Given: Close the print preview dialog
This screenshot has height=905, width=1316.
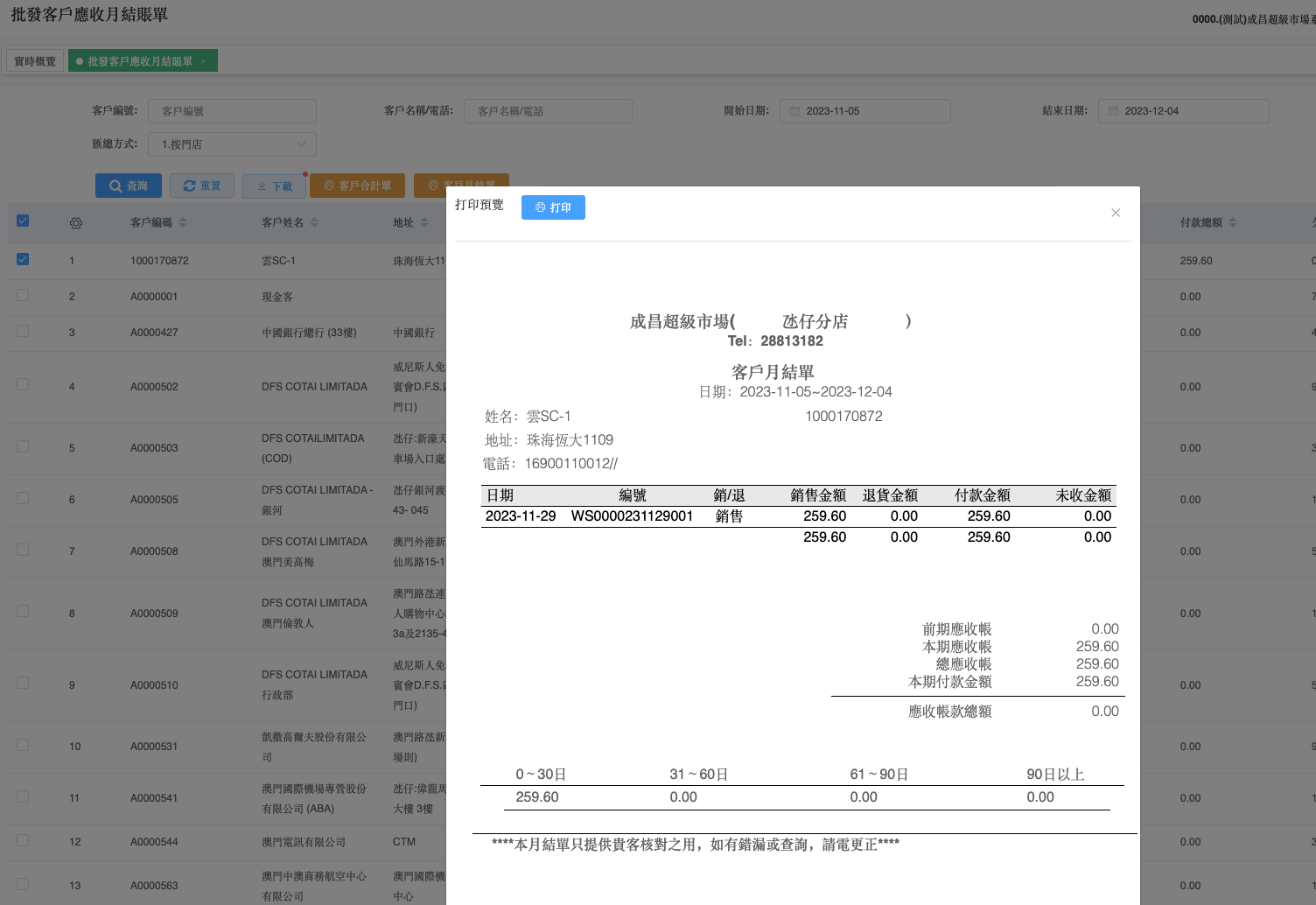Looking at the screenshot, I should coord(1116,213).
